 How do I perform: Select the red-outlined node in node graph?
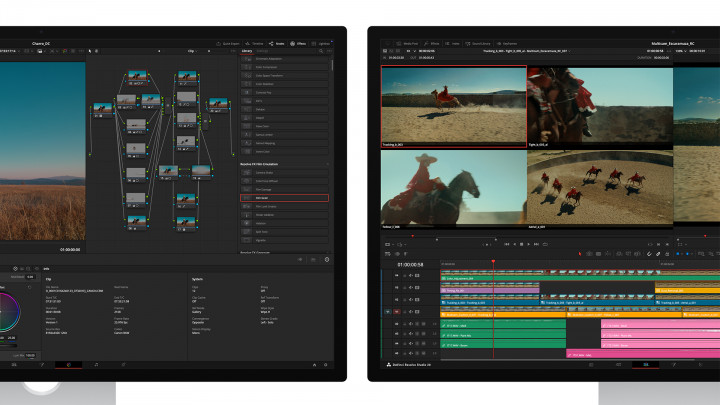[137, 78]
